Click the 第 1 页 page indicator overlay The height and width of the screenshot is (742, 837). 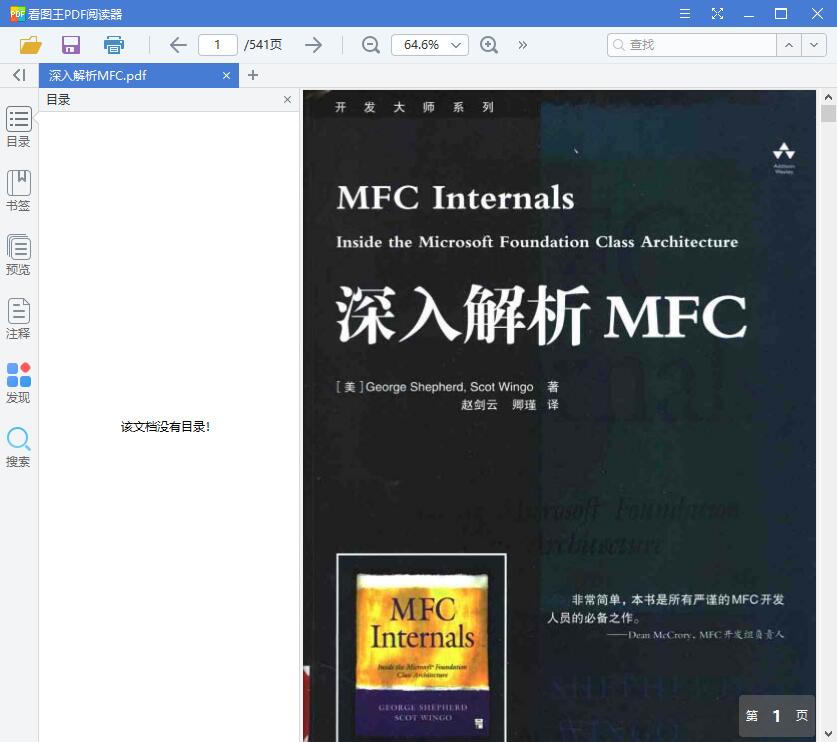point(777,716)
